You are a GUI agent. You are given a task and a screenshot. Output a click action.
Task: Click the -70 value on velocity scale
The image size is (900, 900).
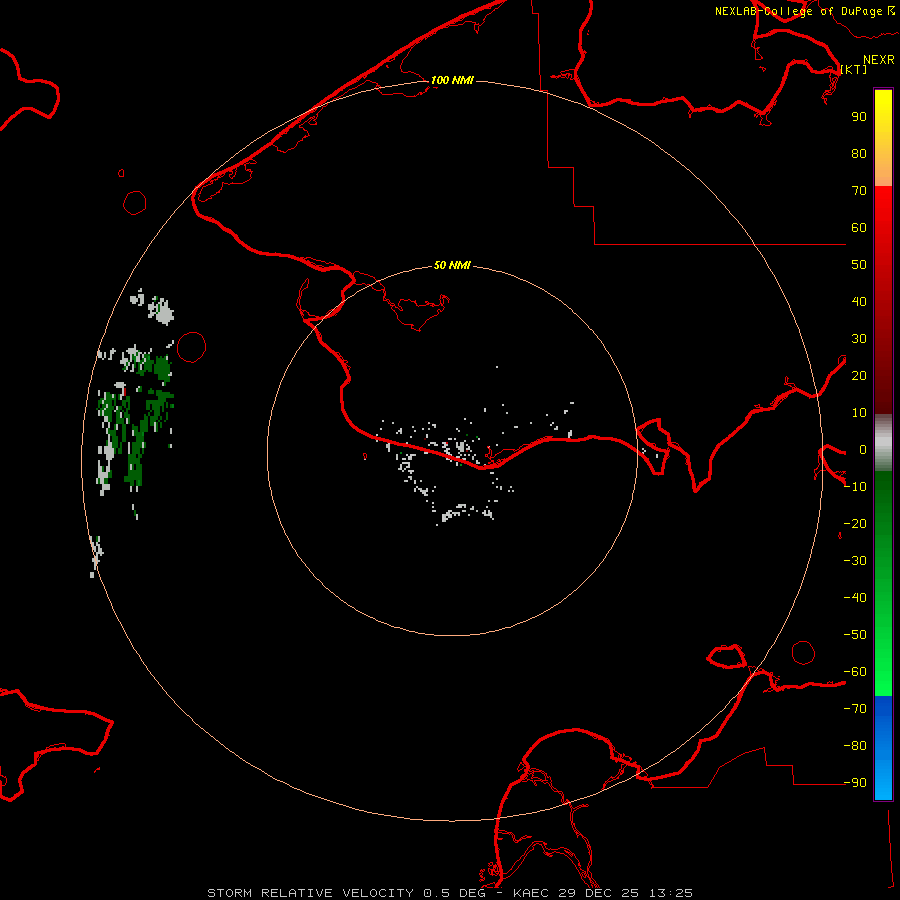855,709
